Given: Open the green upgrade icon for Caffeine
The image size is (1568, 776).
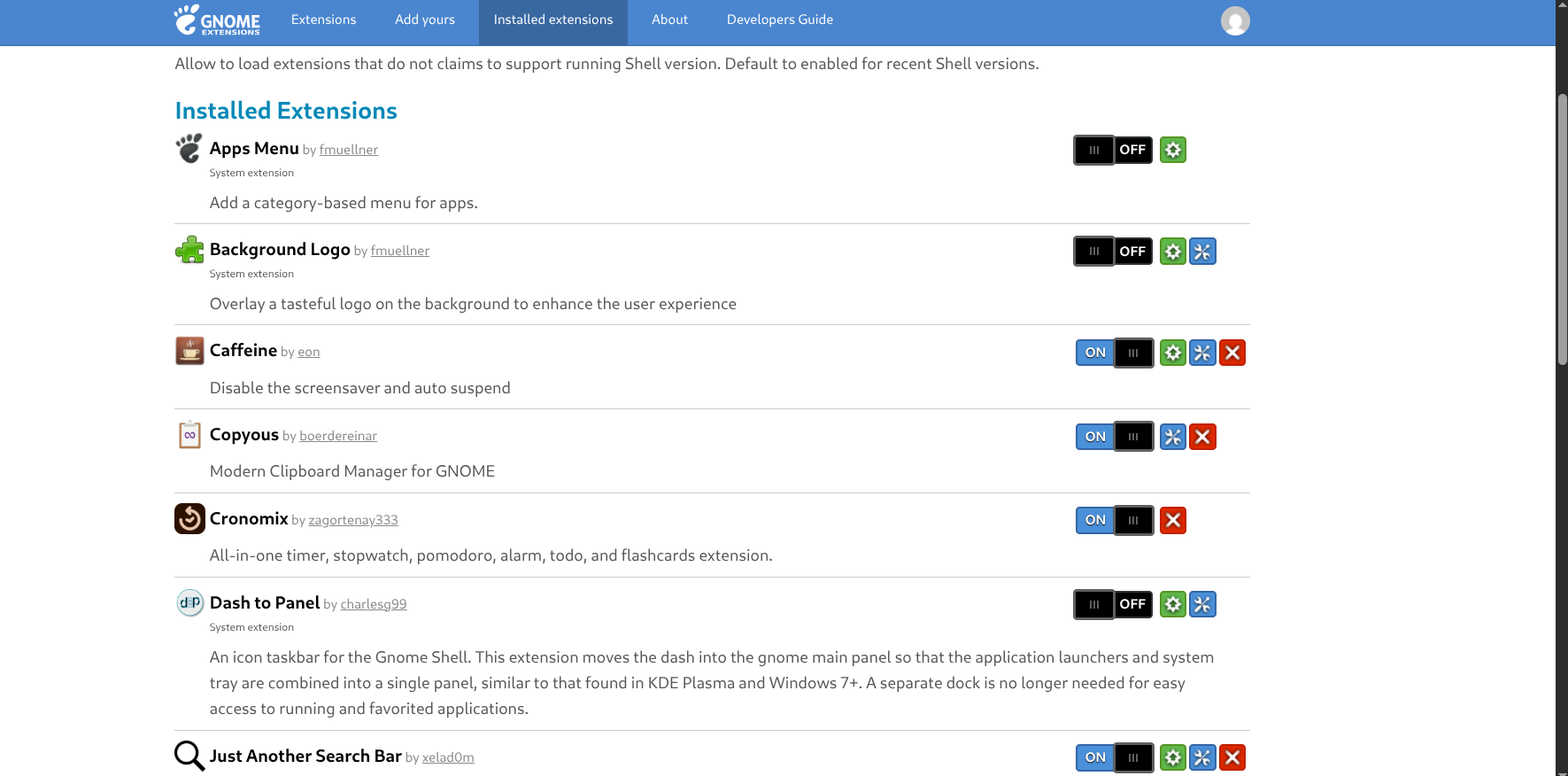Looking at the screenshot, I should 1173,353.
